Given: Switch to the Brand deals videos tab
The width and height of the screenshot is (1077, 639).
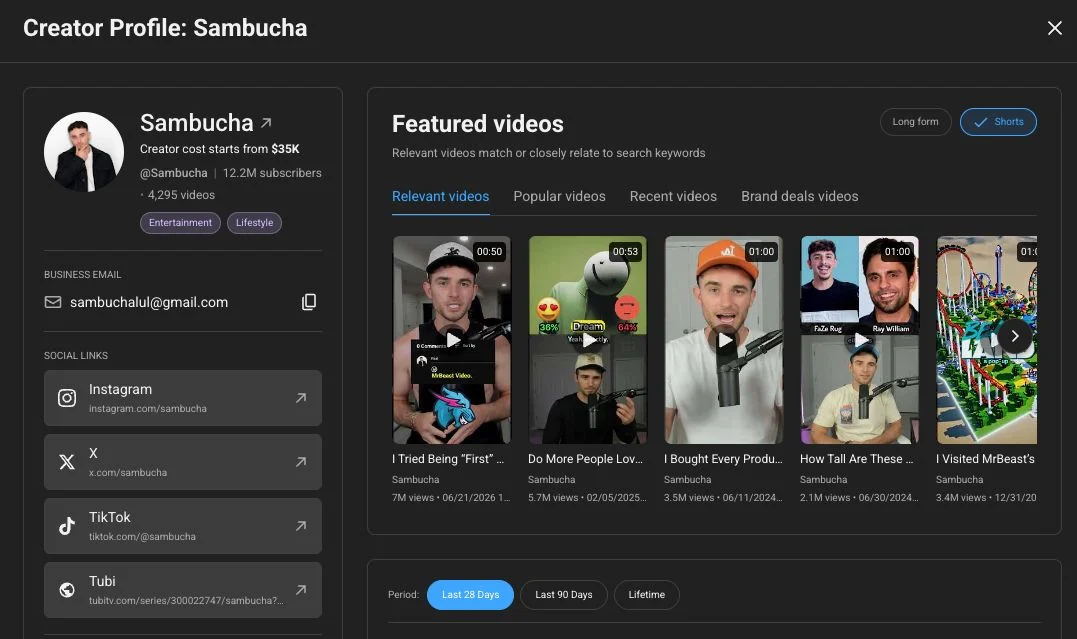Looking at the screenshot, I should 800,197.
